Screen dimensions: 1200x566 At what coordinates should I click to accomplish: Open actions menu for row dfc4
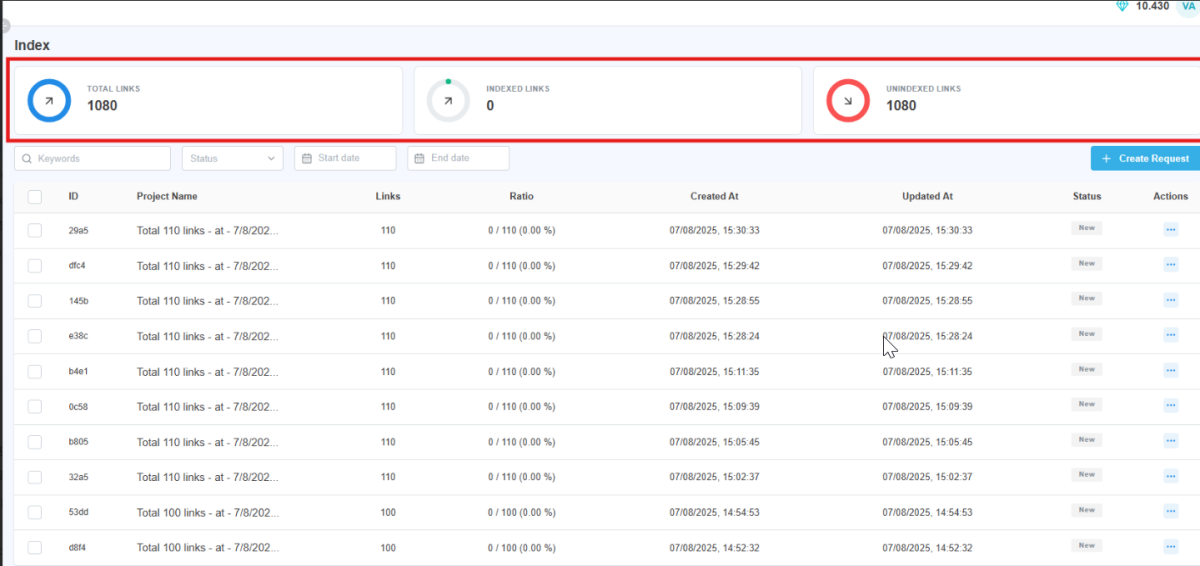pos(1171,265)
